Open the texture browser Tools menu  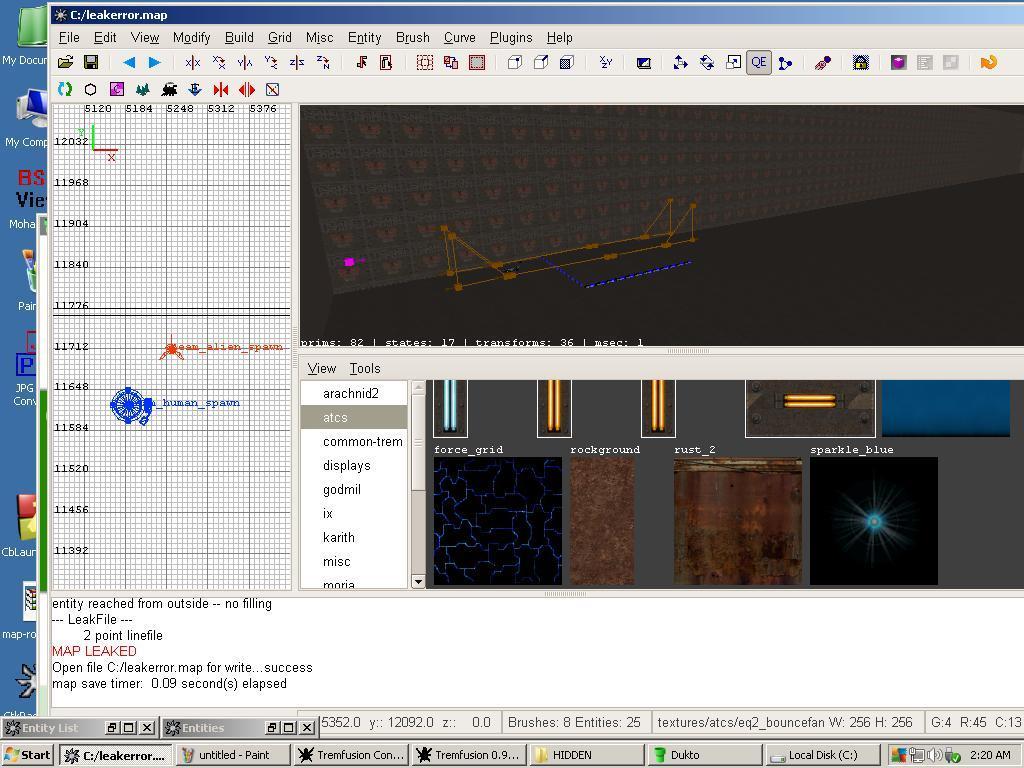coord(365,368)
